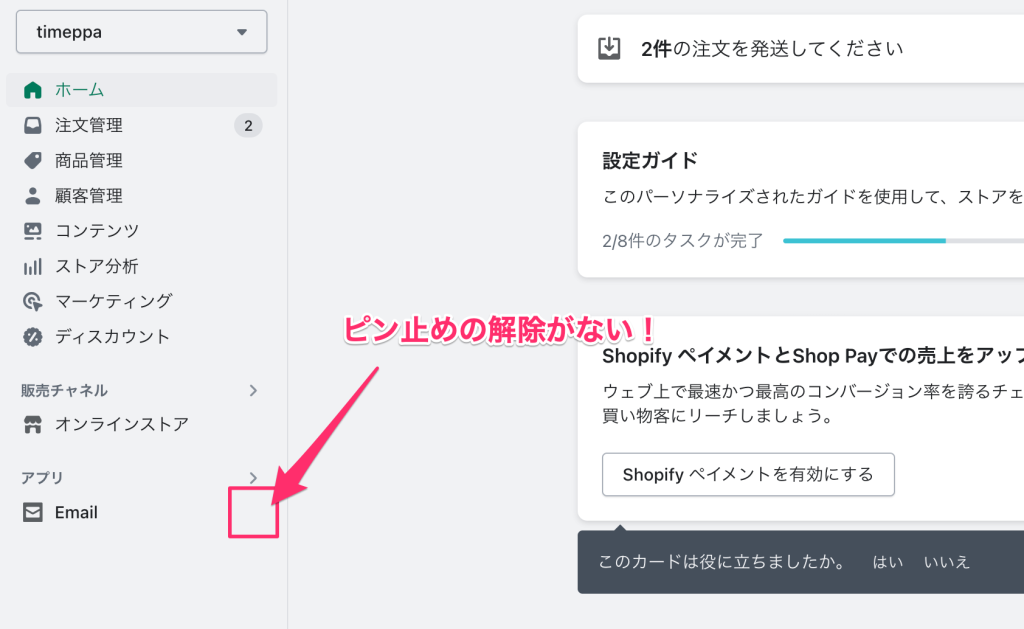Viewport: 1024px width, 629px height.
Task: Open ストア分析 page
Action: [97, 266]
